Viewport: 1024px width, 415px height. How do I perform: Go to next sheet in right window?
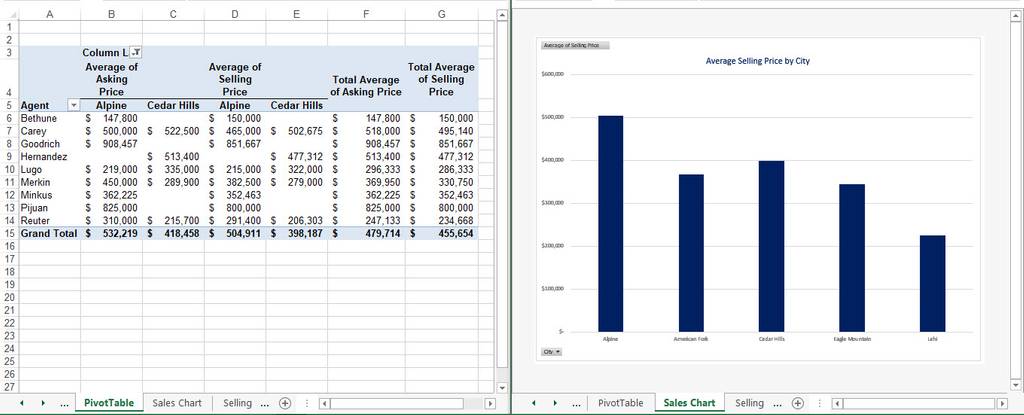click(556, 403)
